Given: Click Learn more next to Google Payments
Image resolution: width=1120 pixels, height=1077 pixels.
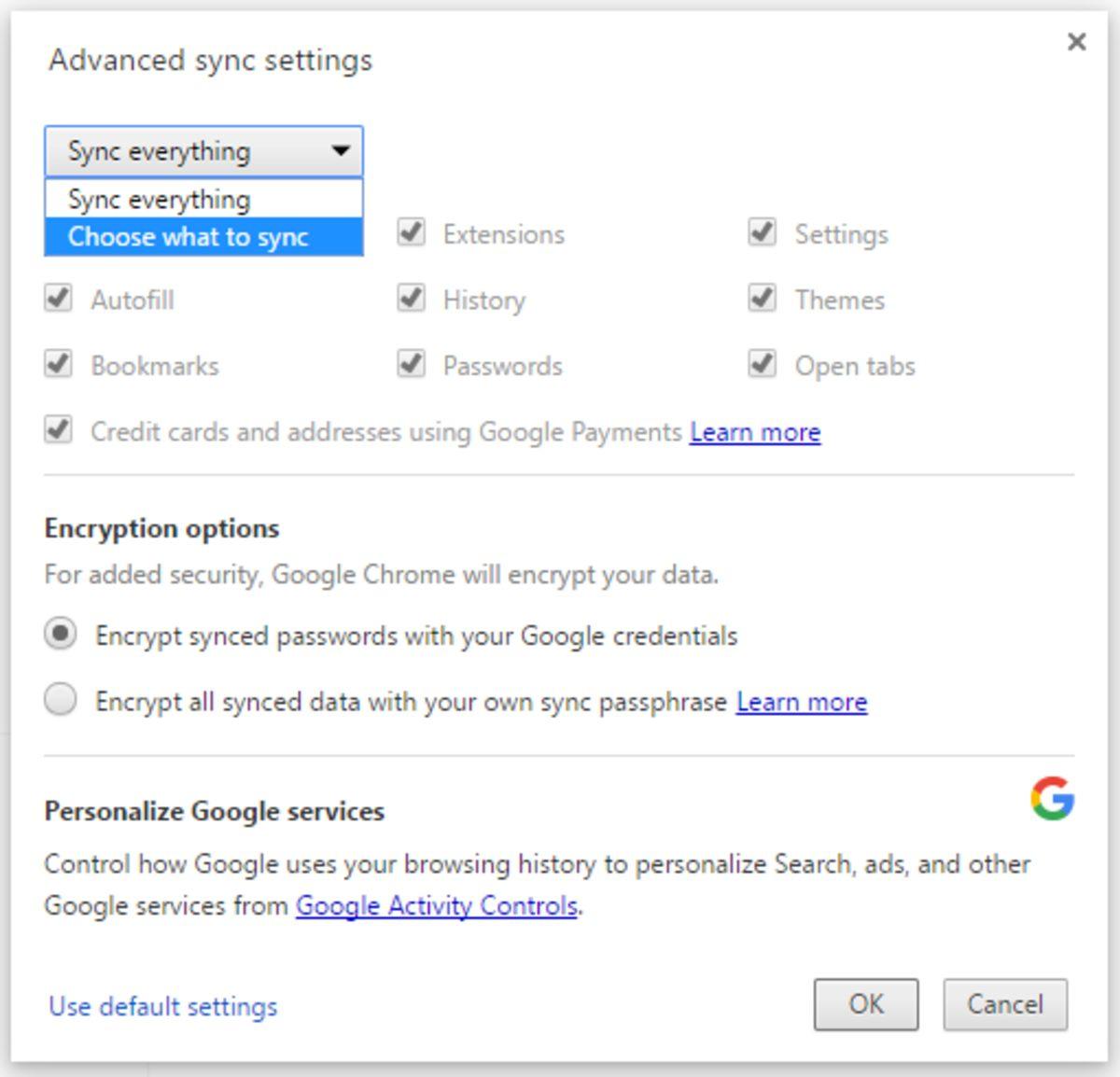Looking at the screenshot, I should (x=754, y=431).
